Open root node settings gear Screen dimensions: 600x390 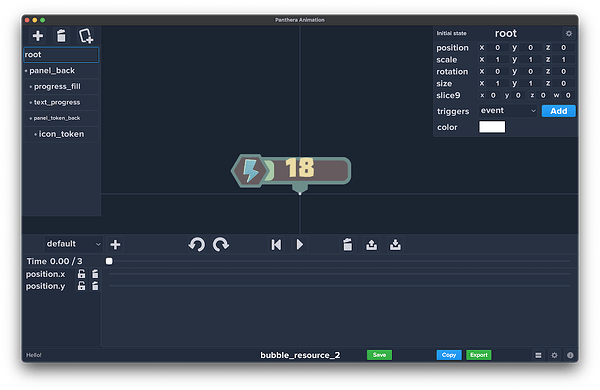click(x=569, y=34)
